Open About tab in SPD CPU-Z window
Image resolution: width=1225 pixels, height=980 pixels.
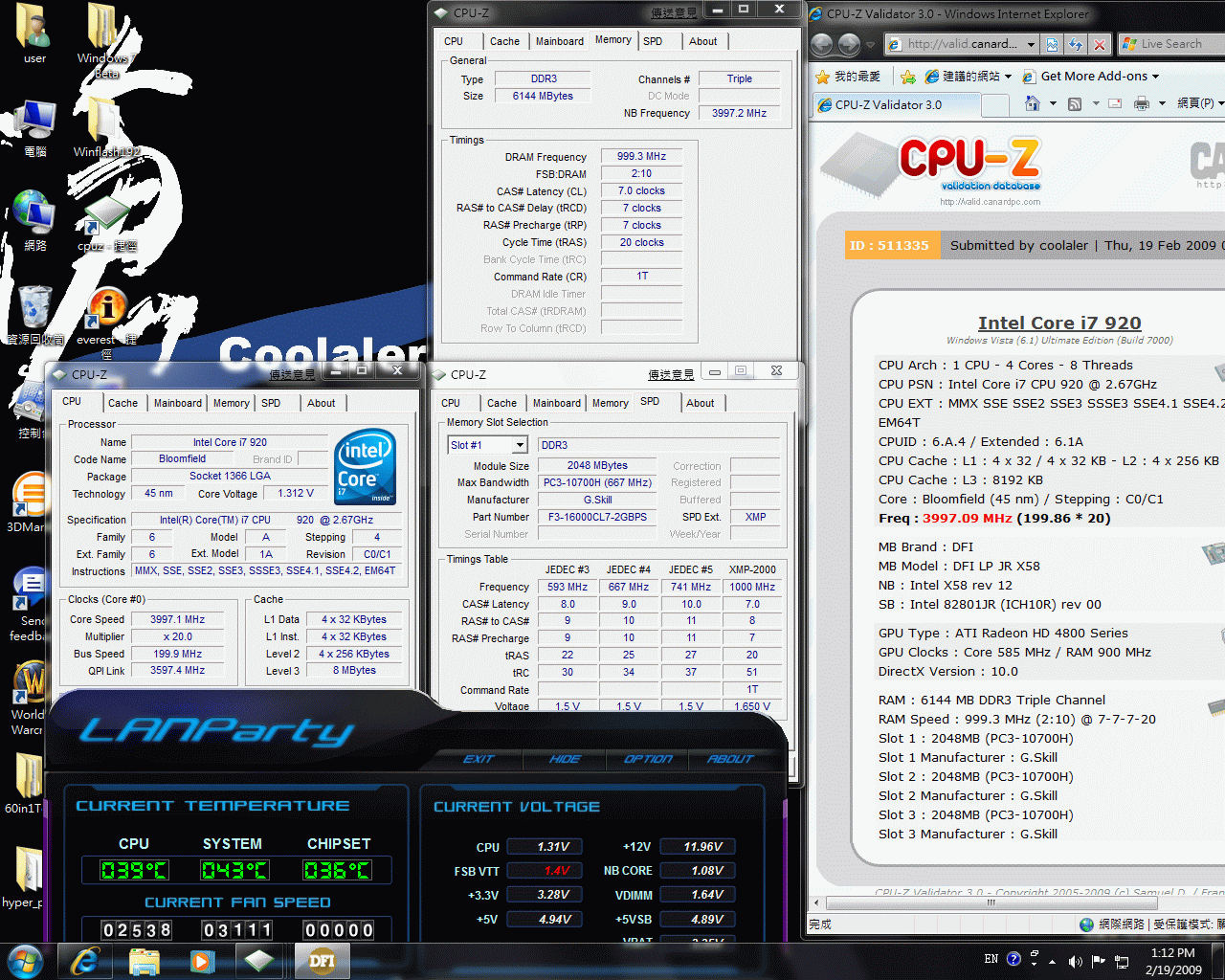point(701,403)
